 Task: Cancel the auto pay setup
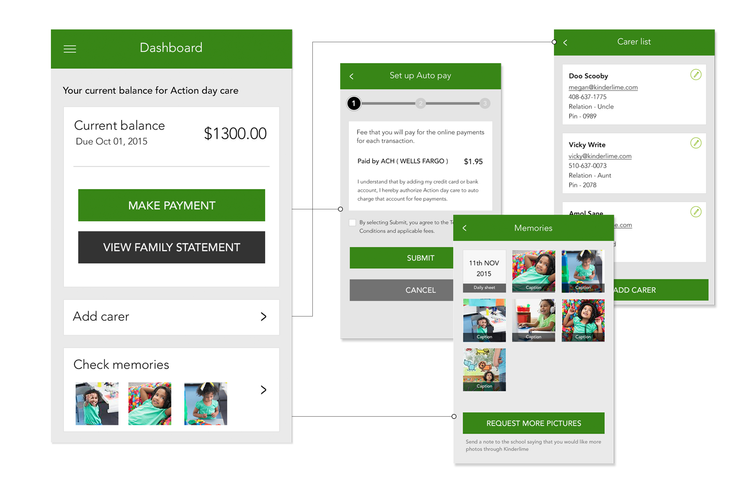(402, 290)
